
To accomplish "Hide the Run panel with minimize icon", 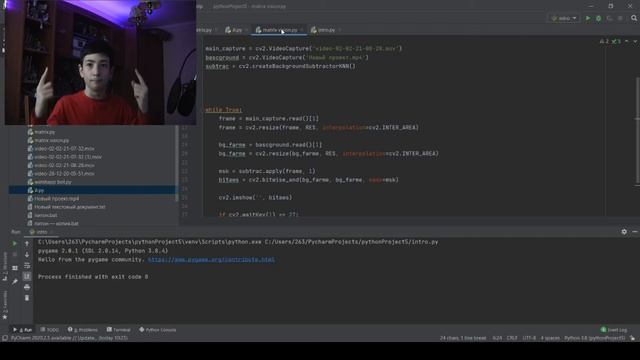I will [x=635, y=232].
